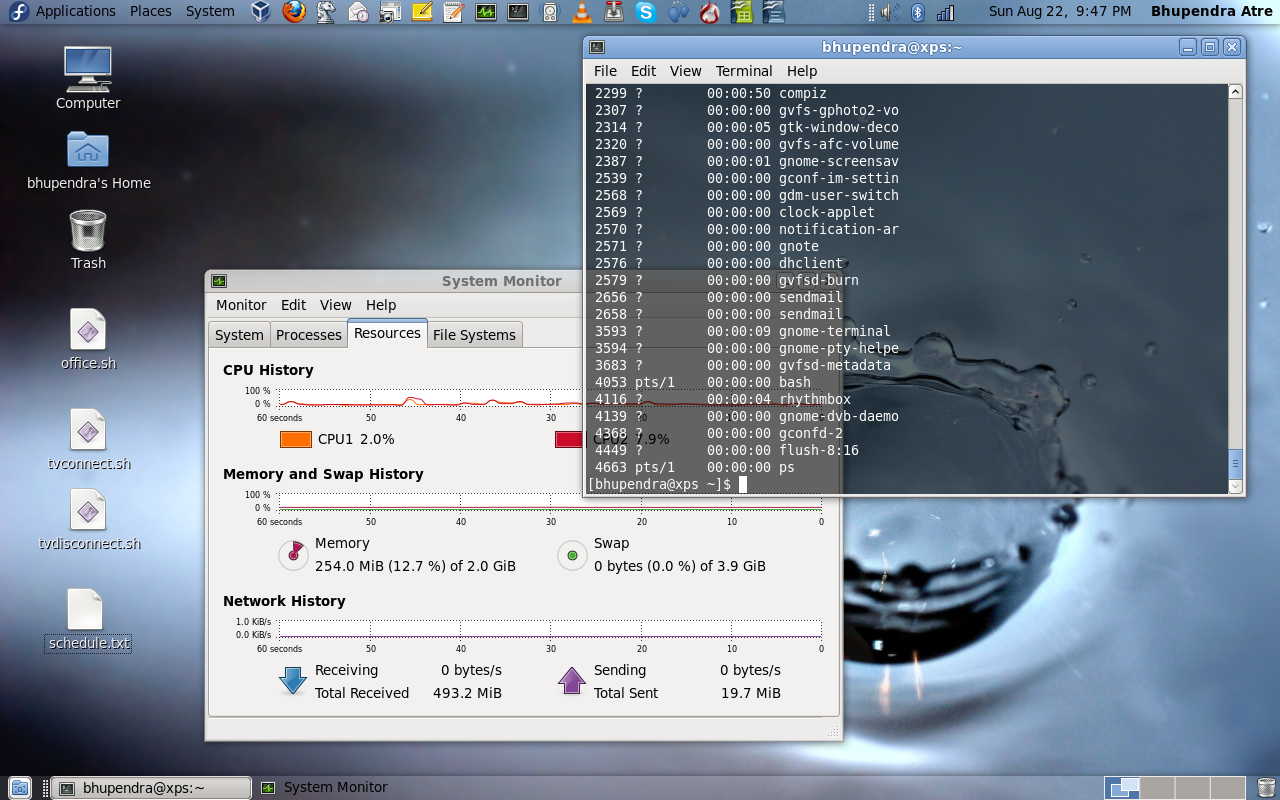Click the bhupendra@xps taskbar button
Viewport: 1280px width, 800px height.
150,788
